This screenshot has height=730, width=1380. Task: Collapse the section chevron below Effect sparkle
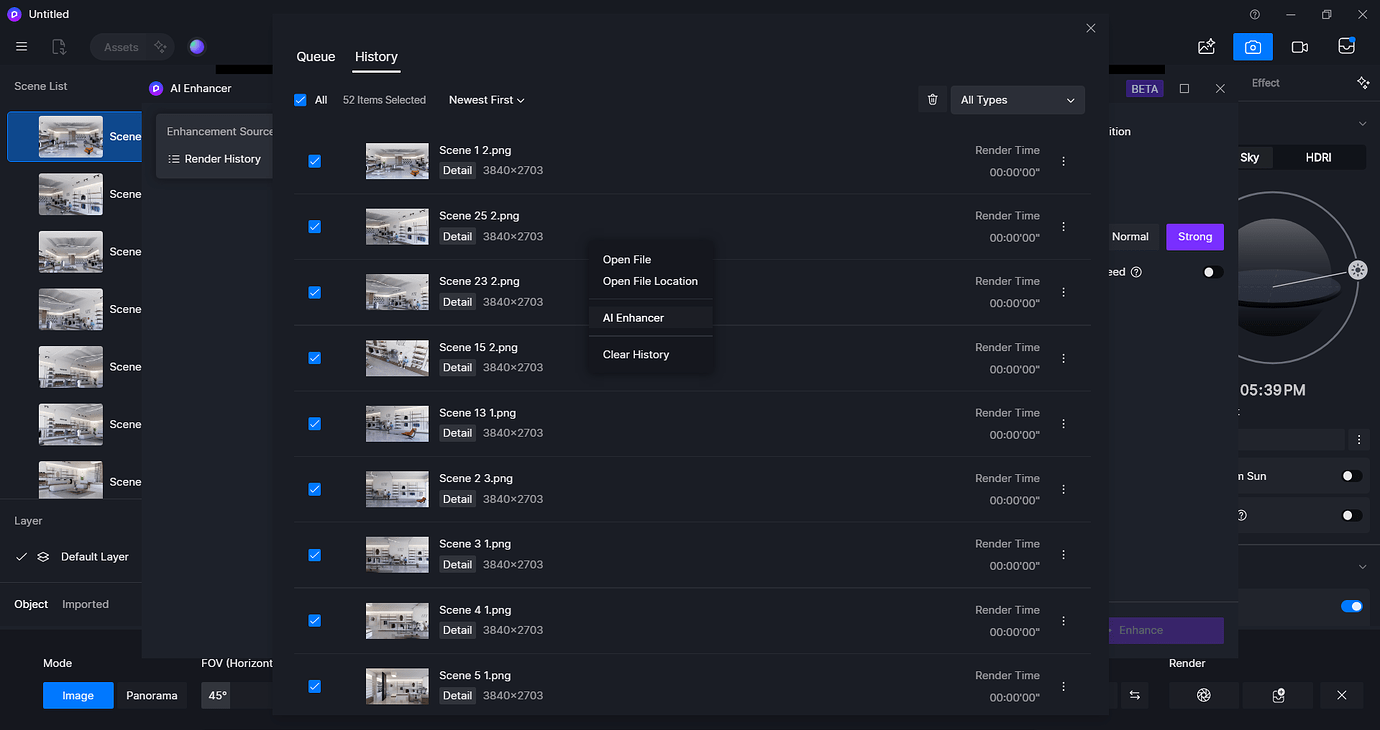point(1362,124)
